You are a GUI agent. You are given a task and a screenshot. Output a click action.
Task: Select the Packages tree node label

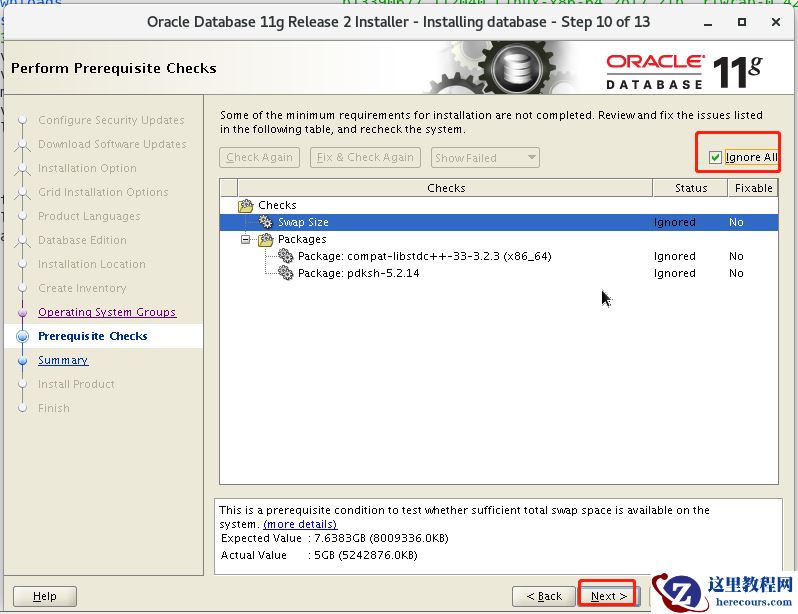302,239
